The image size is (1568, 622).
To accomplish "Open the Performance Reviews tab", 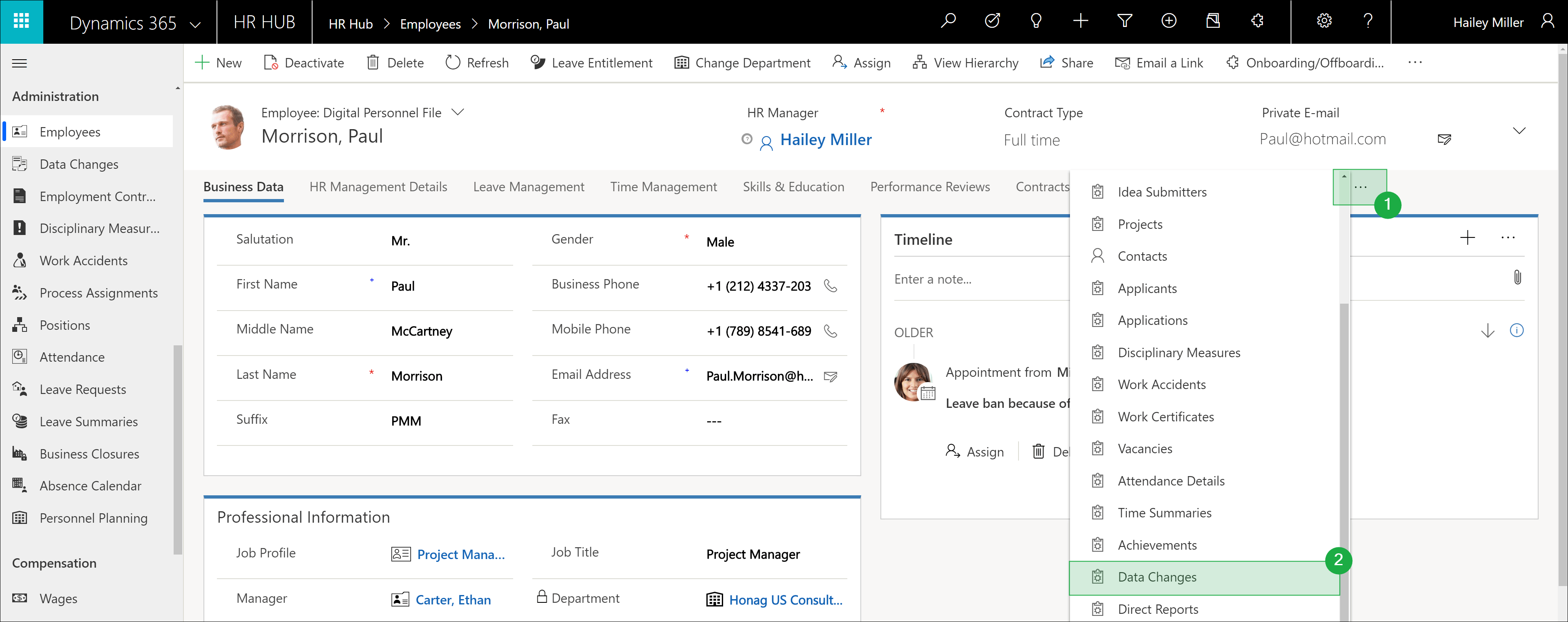I will pyautogui.click(x=929, y=187).
